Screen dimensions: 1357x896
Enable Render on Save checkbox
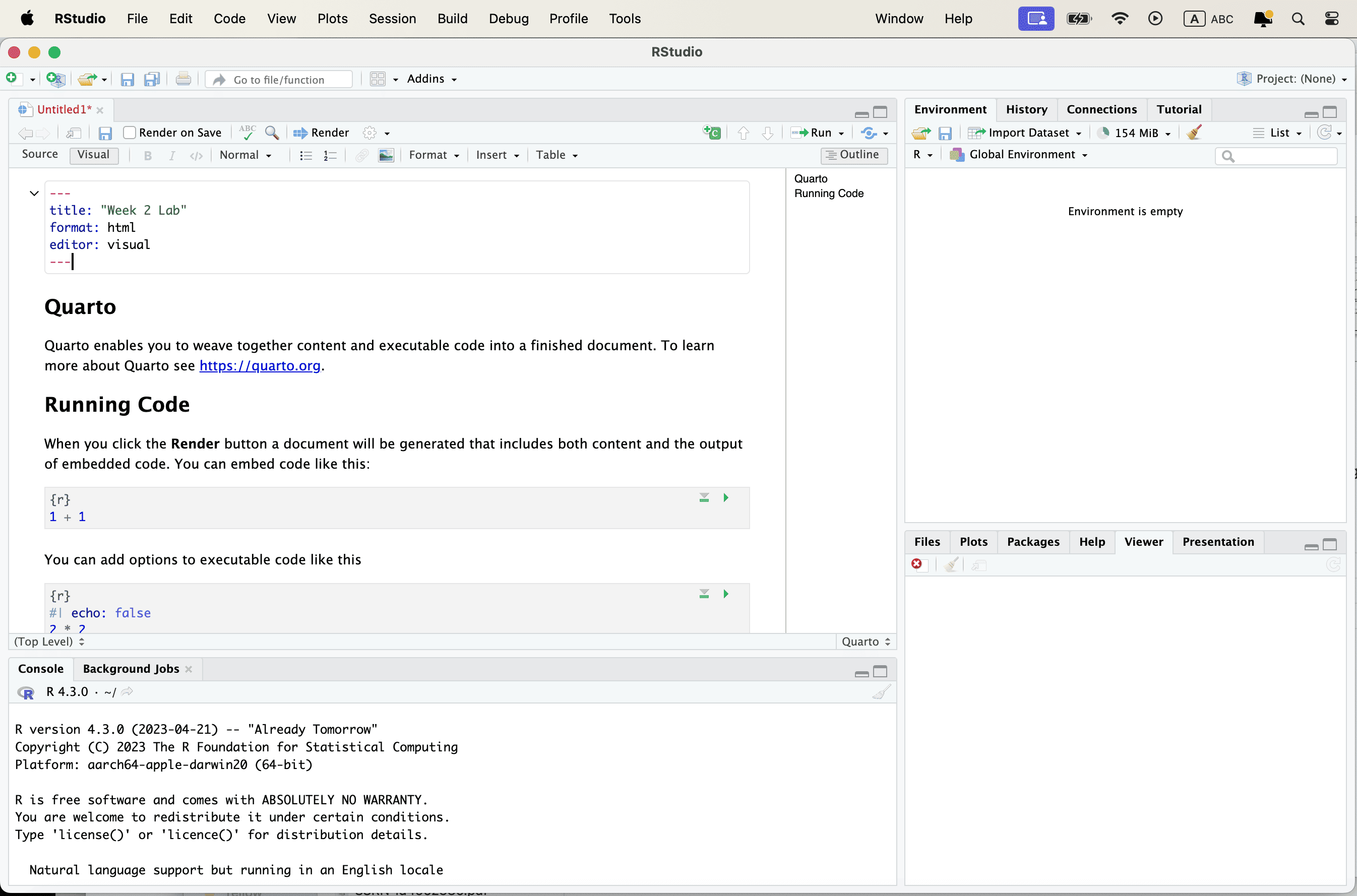tap(130, 133)
